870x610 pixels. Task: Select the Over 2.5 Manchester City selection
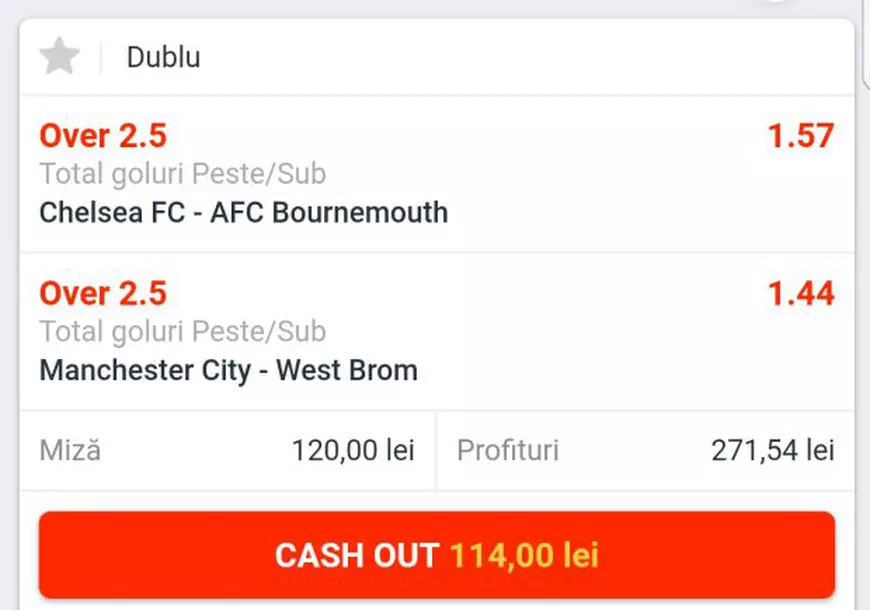[102, 293]
